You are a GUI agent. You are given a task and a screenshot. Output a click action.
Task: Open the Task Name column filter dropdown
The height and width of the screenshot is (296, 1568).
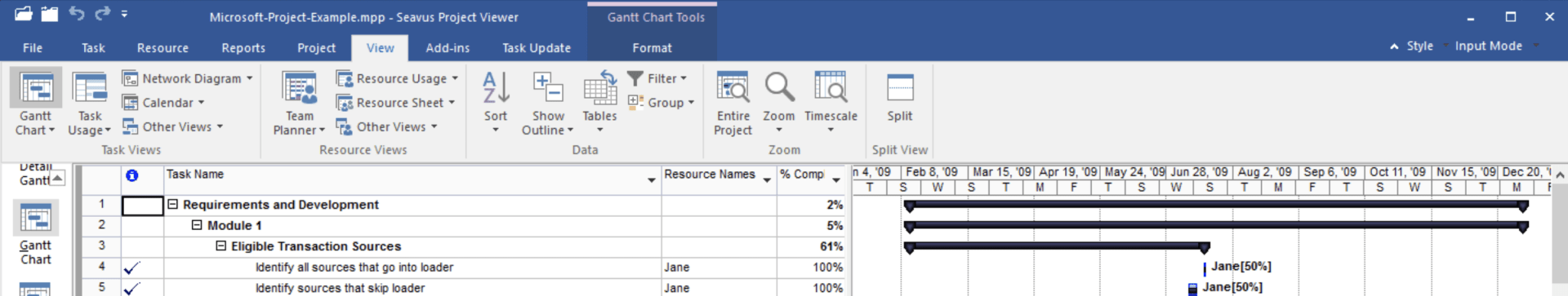point(652,180)
